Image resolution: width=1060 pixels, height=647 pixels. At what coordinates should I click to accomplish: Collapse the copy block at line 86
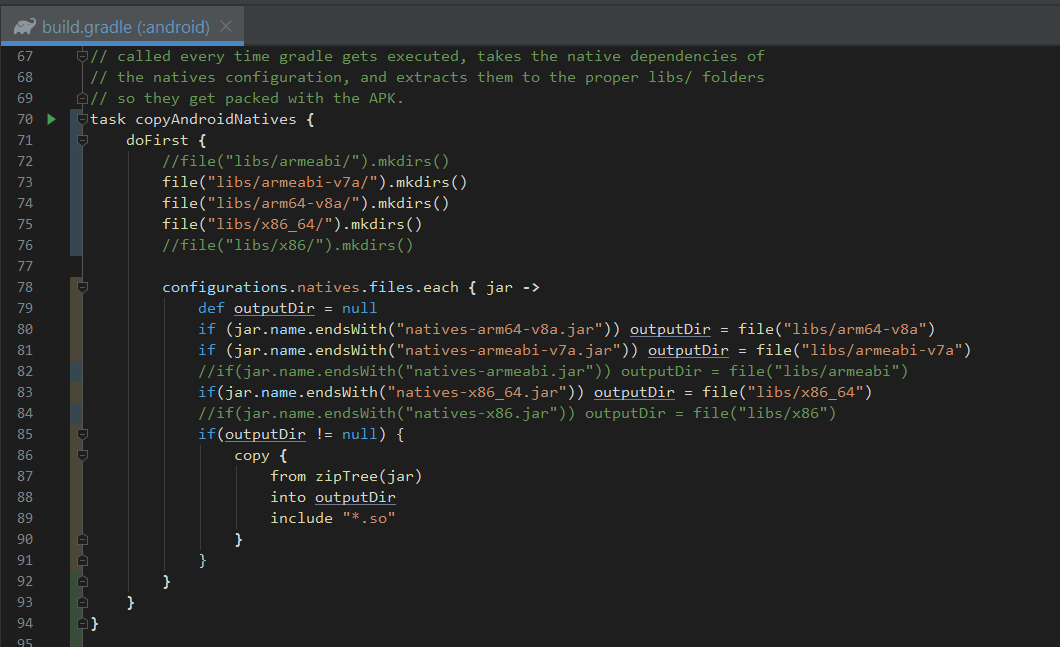(x=81, y=455)
